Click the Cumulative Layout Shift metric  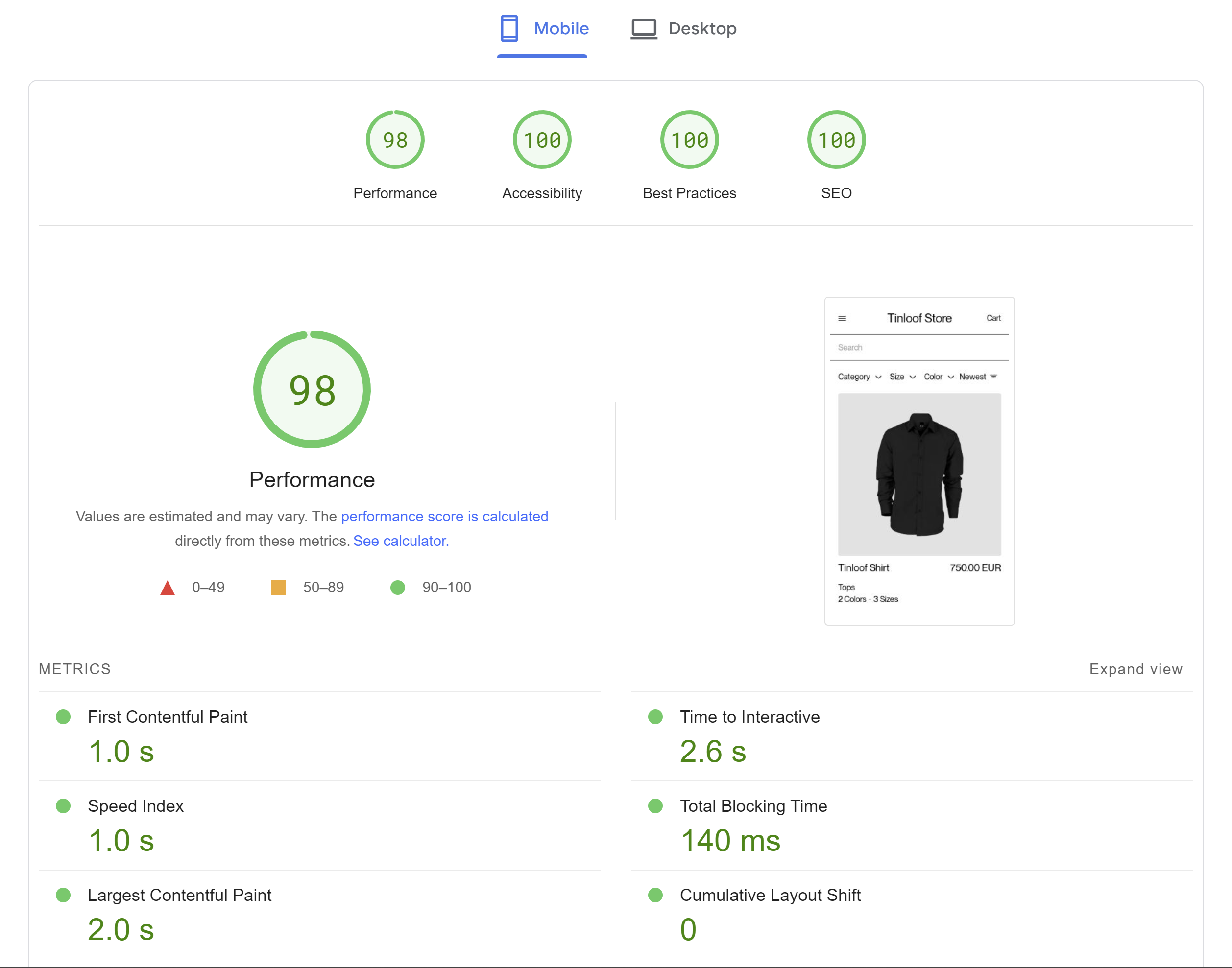point(770,895)
